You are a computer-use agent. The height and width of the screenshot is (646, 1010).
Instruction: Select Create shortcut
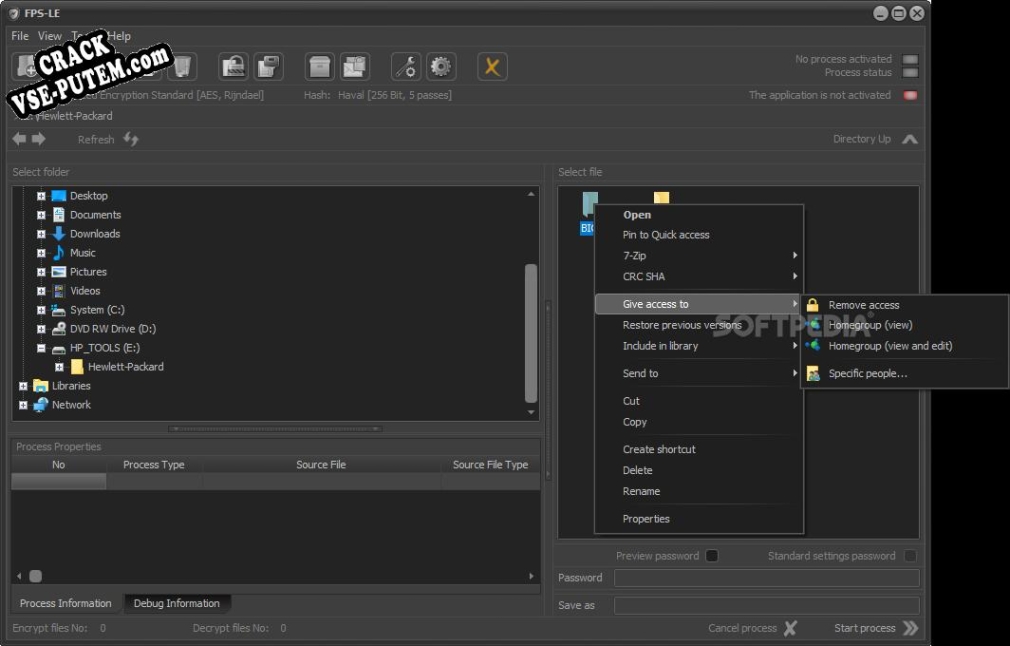click(x=699, y=450)
